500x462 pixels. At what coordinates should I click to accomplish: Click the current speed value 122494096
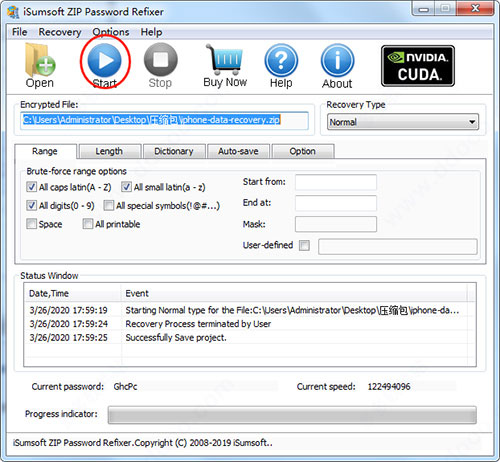389,387
